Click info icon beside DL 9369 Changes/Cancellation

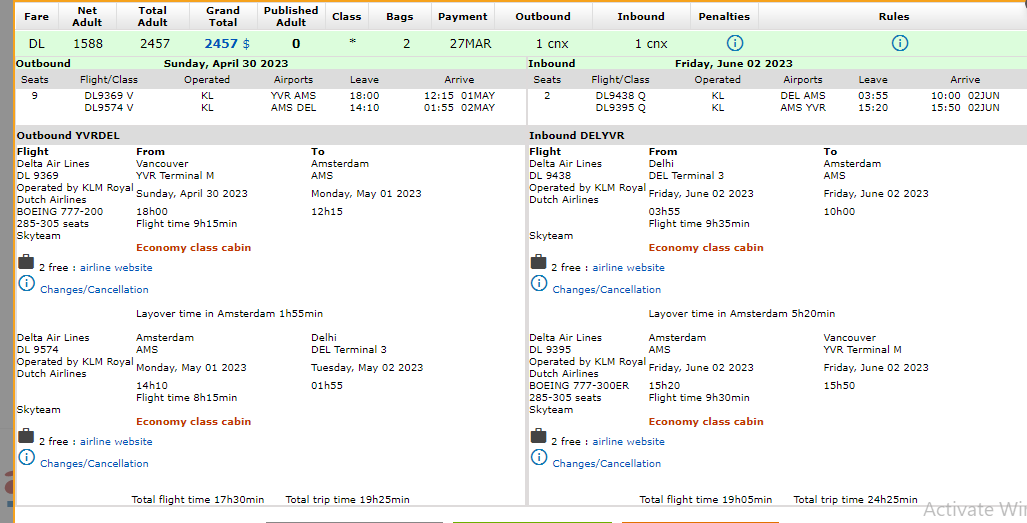point(26,284)
